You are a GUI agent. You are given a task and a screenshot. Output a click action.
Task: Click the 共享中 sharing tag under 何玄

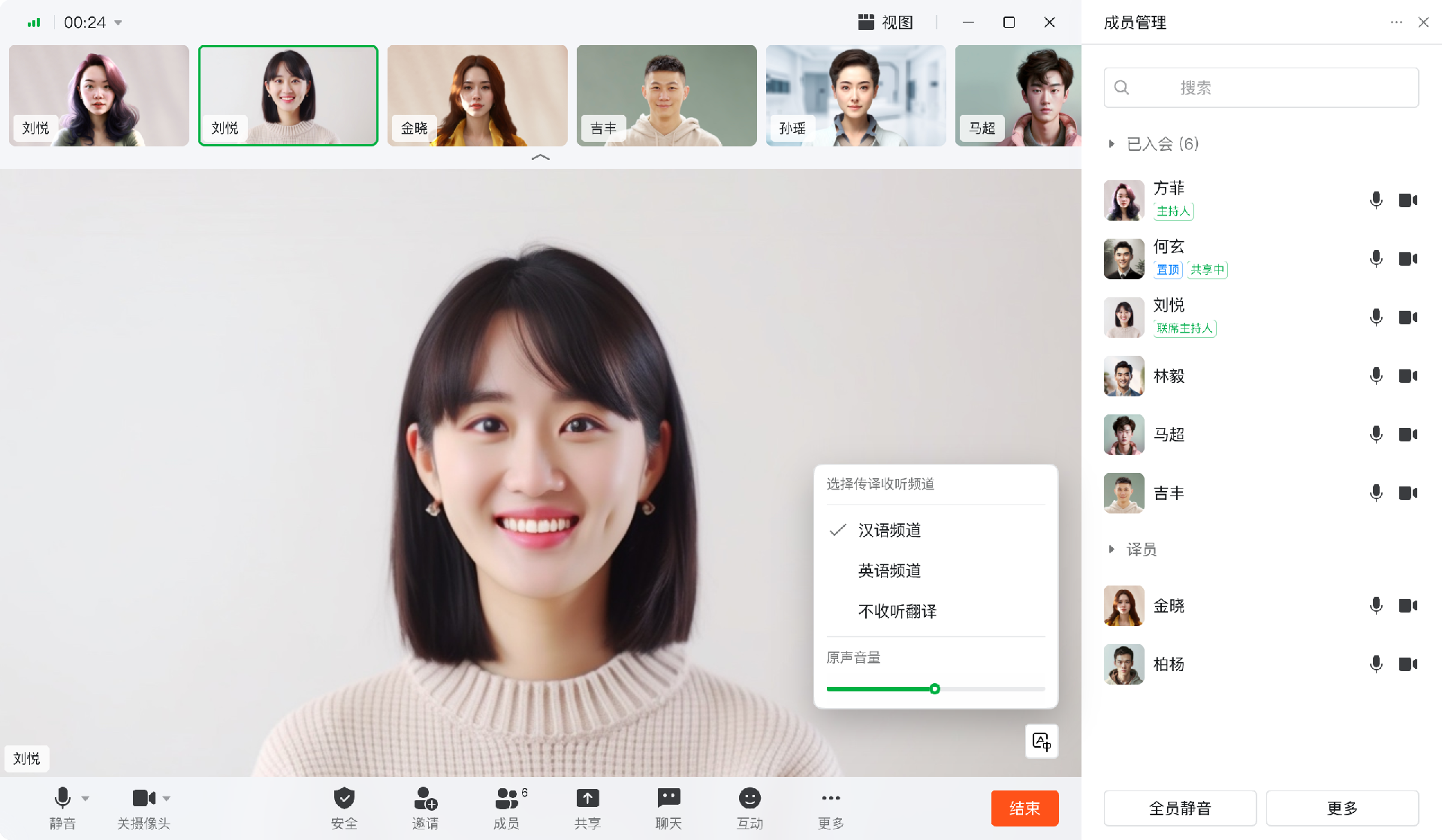1208,270
